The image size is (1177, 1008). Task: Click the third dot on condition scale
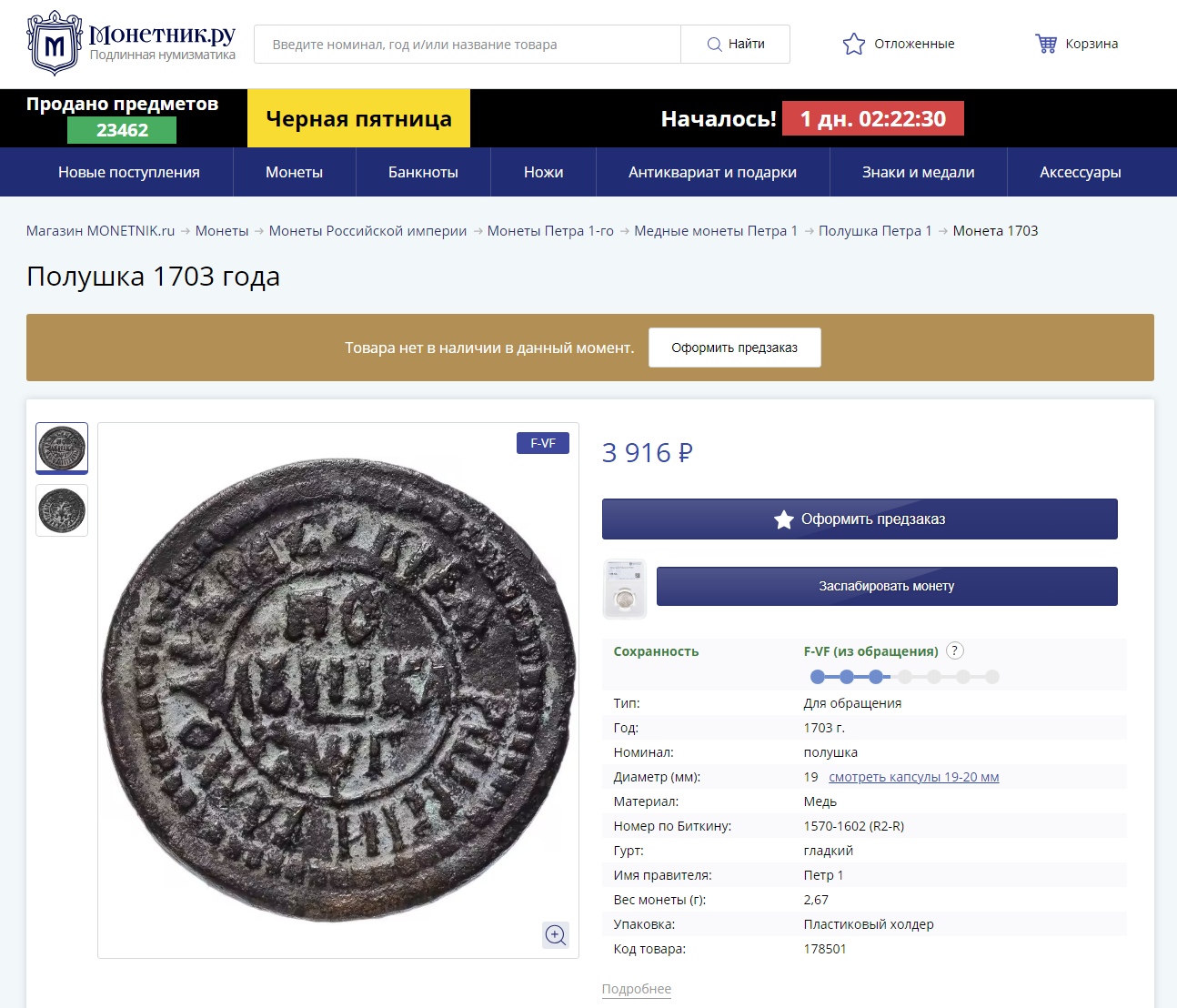point(875,677)
